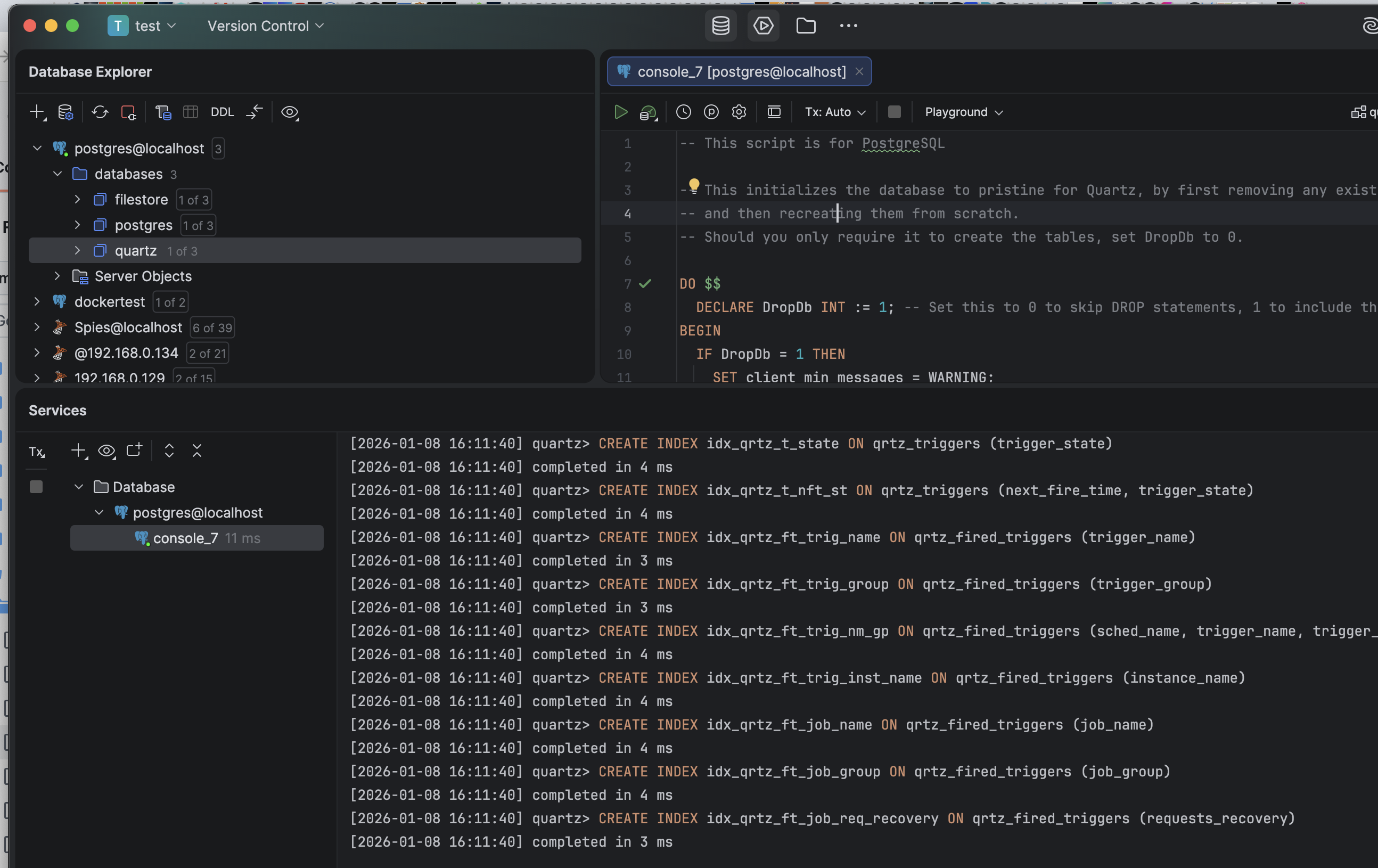Open the Browse Query History clock icon

[683, 112]
